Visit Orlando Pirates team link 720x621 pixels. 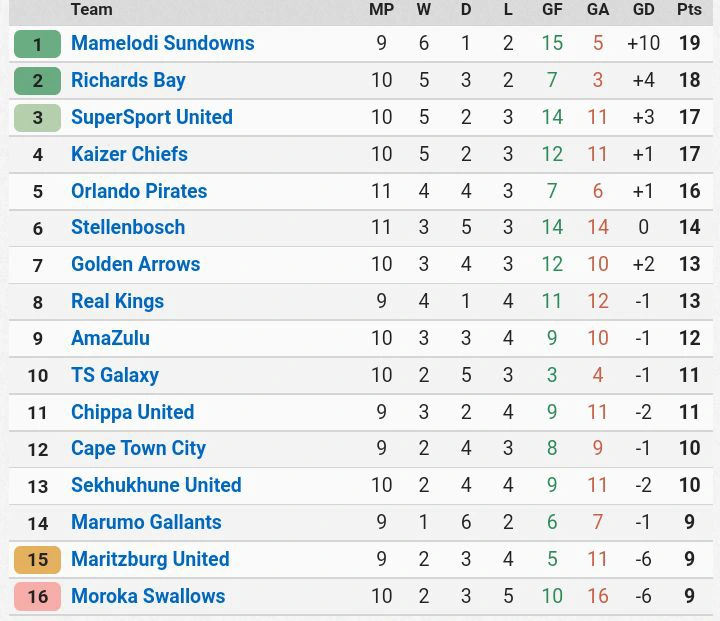(x=139, y=191)
